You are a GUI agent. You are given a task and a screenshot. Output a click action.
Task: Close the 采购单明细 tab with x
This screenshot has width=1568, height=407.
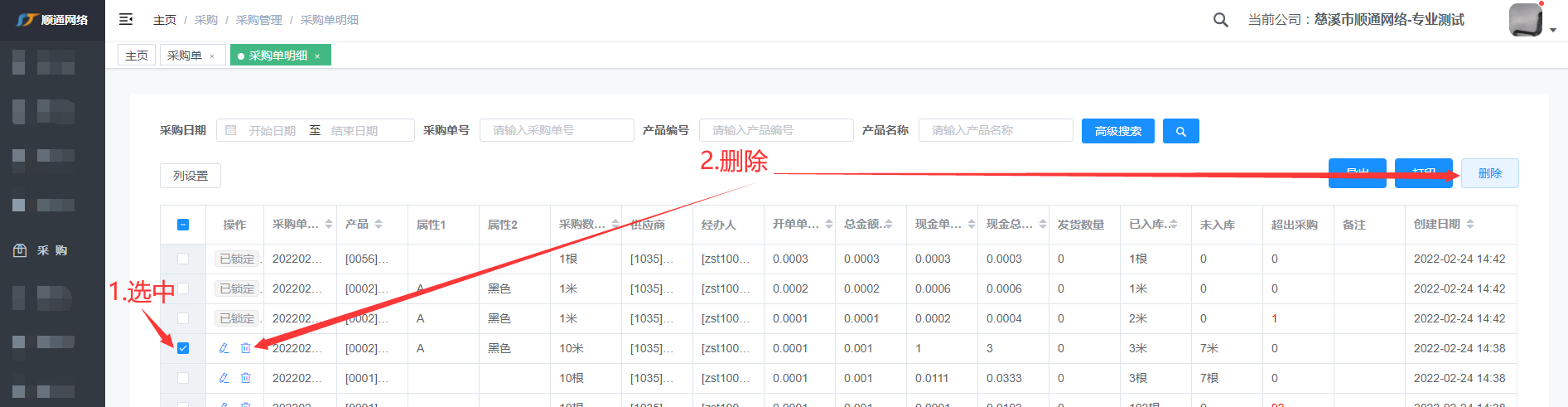[317, 56]
